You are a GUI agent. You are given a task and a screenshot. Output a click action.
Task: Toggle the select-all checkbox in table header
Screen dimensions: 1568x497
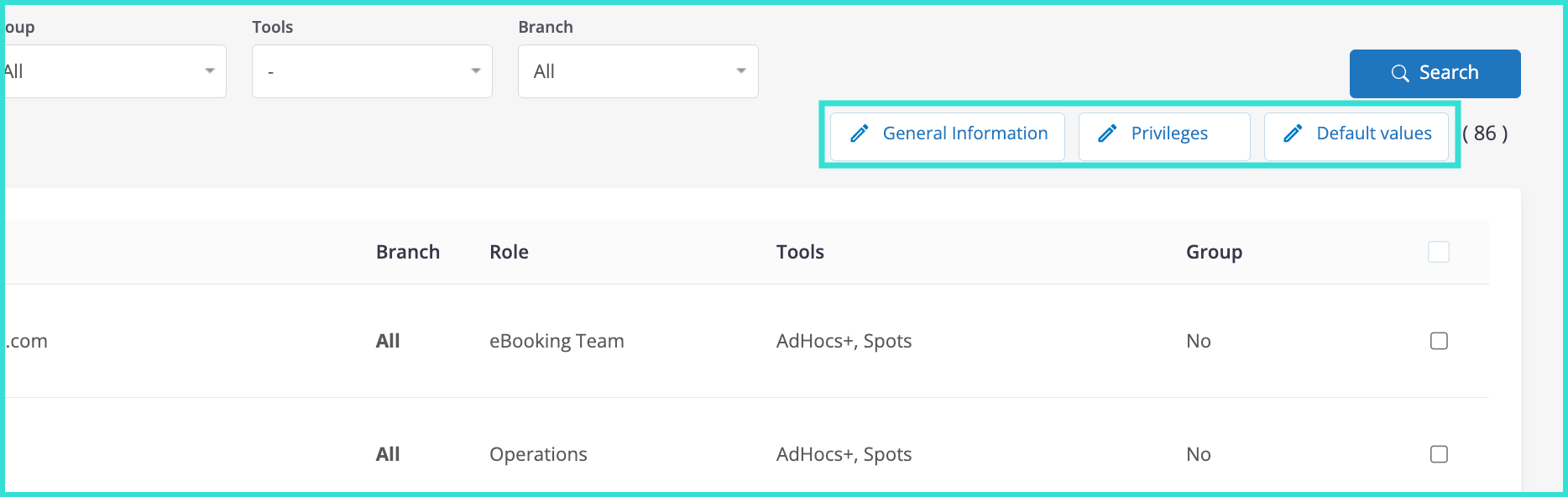(1438, 252)
